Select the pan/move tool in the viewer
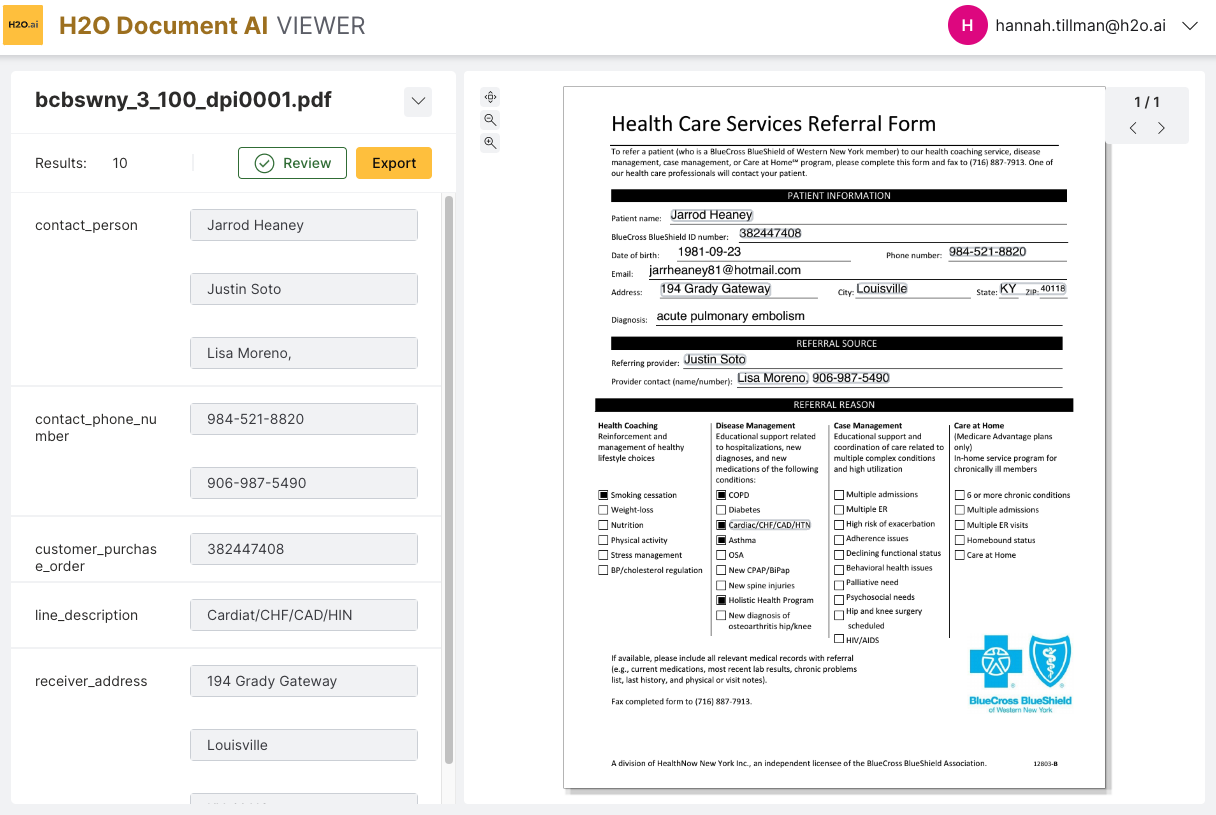This screenshot has height=815, width=1216. click(490, 96)
